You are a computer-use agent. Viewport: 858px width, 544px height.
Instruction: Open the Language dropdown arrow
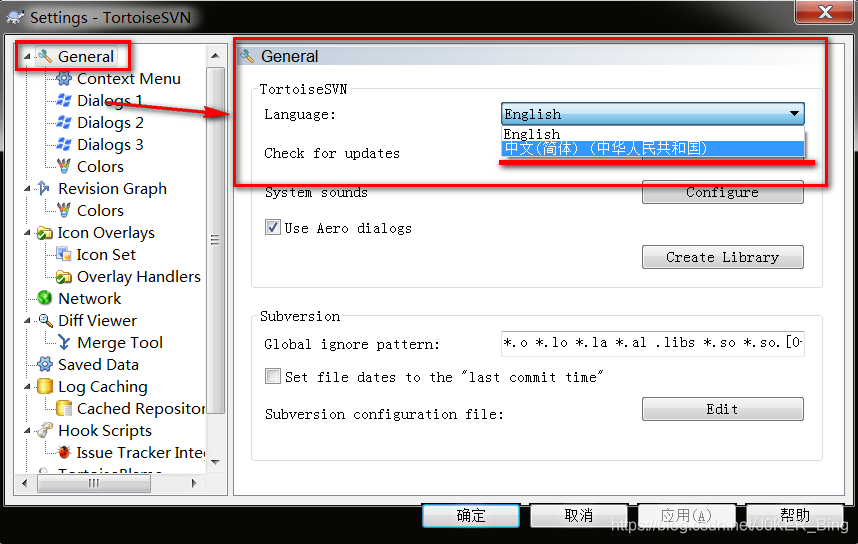coord(794,114)
